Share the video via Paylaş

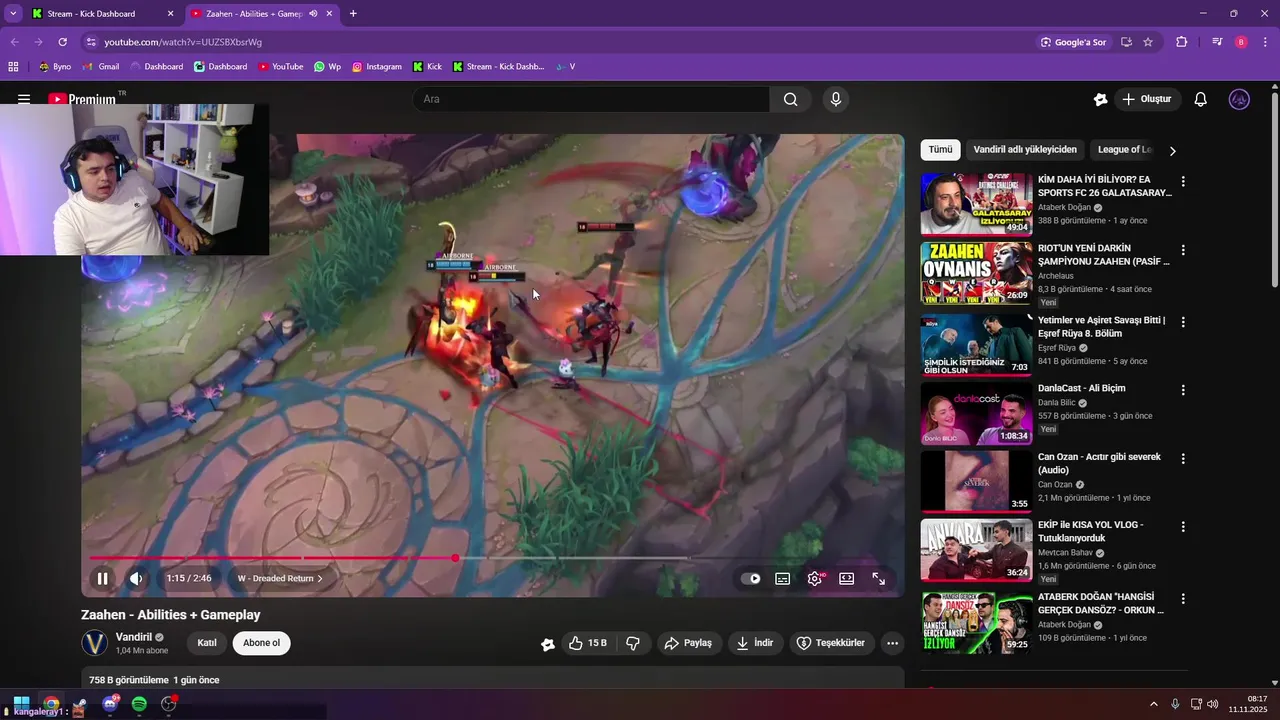point(688,643)
